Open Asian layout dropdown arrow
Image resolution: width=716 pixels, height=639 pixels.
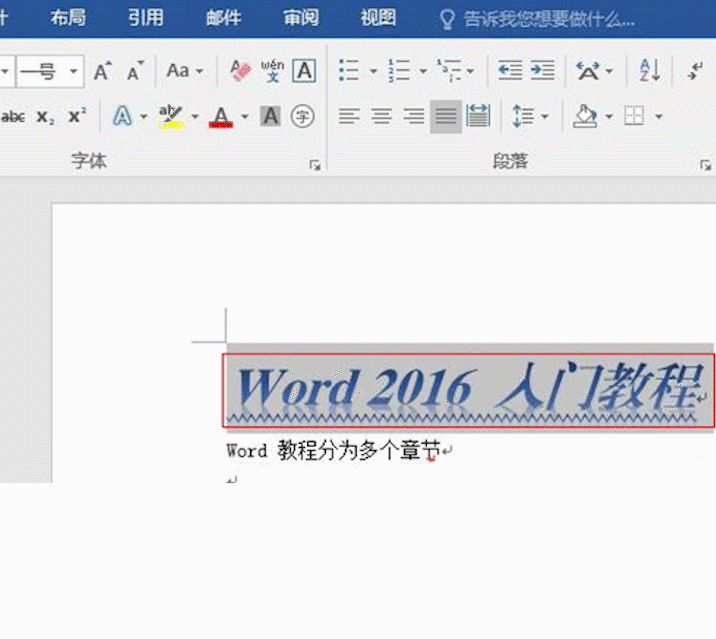point(609,71)
